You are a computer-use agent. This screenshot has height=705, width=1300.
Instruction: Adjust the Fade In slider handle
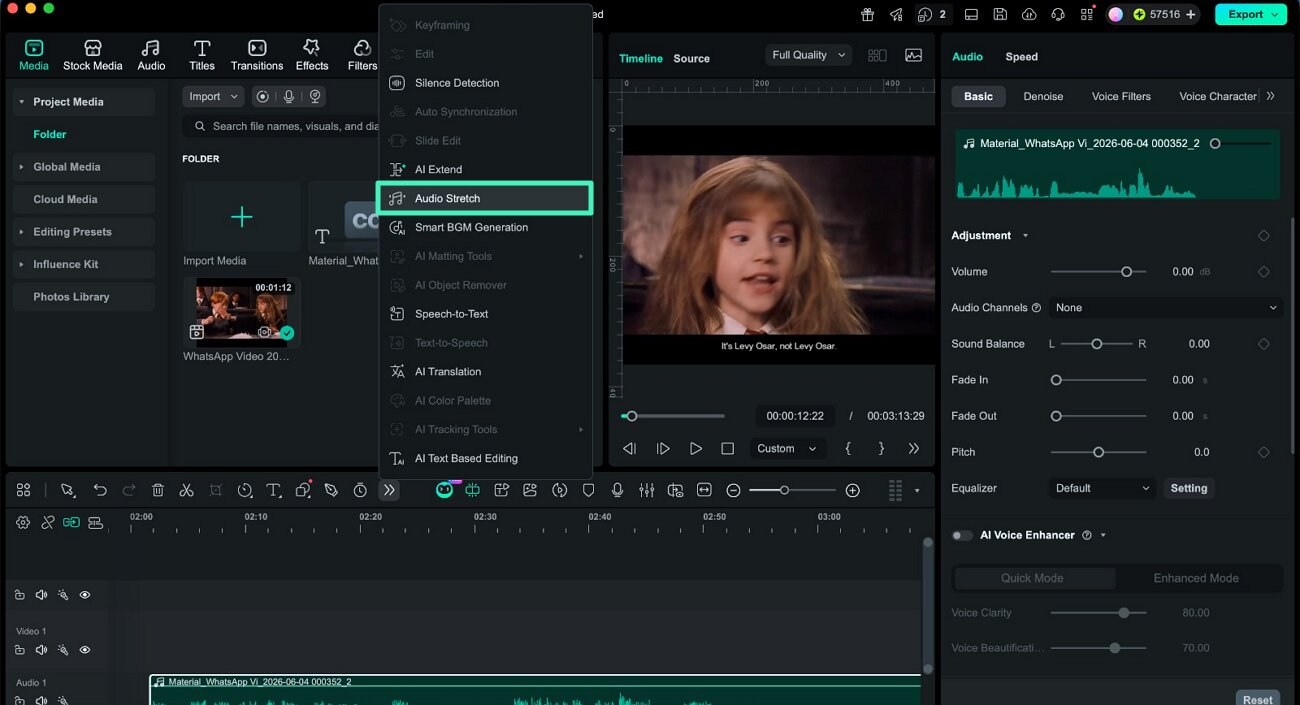pos(1056,380)
